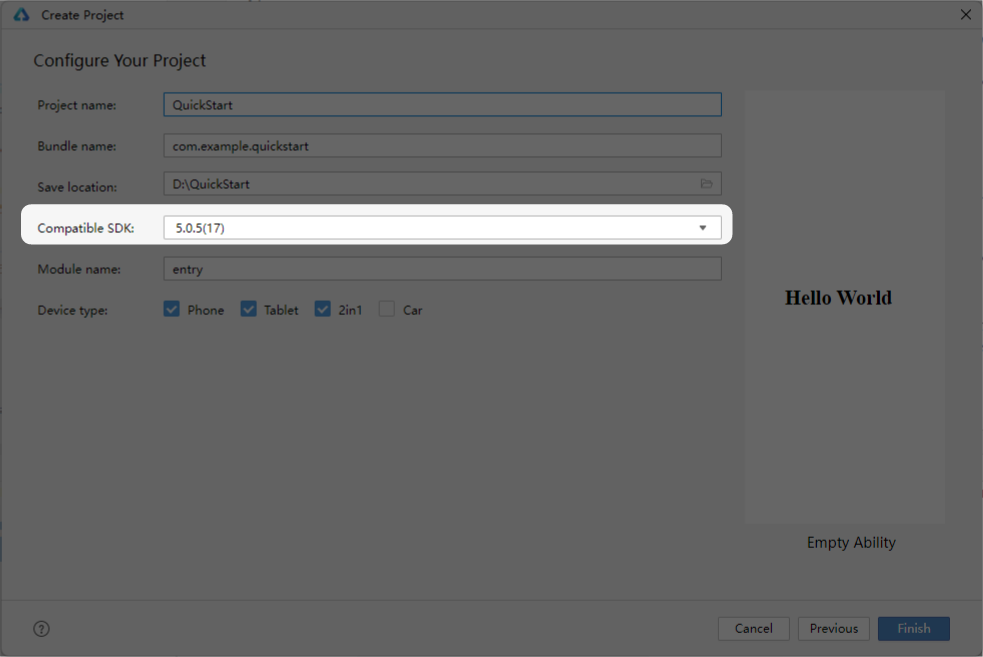Open the help question mark icon
This screenshot has height=657, width=983.
tap(41, 629)
